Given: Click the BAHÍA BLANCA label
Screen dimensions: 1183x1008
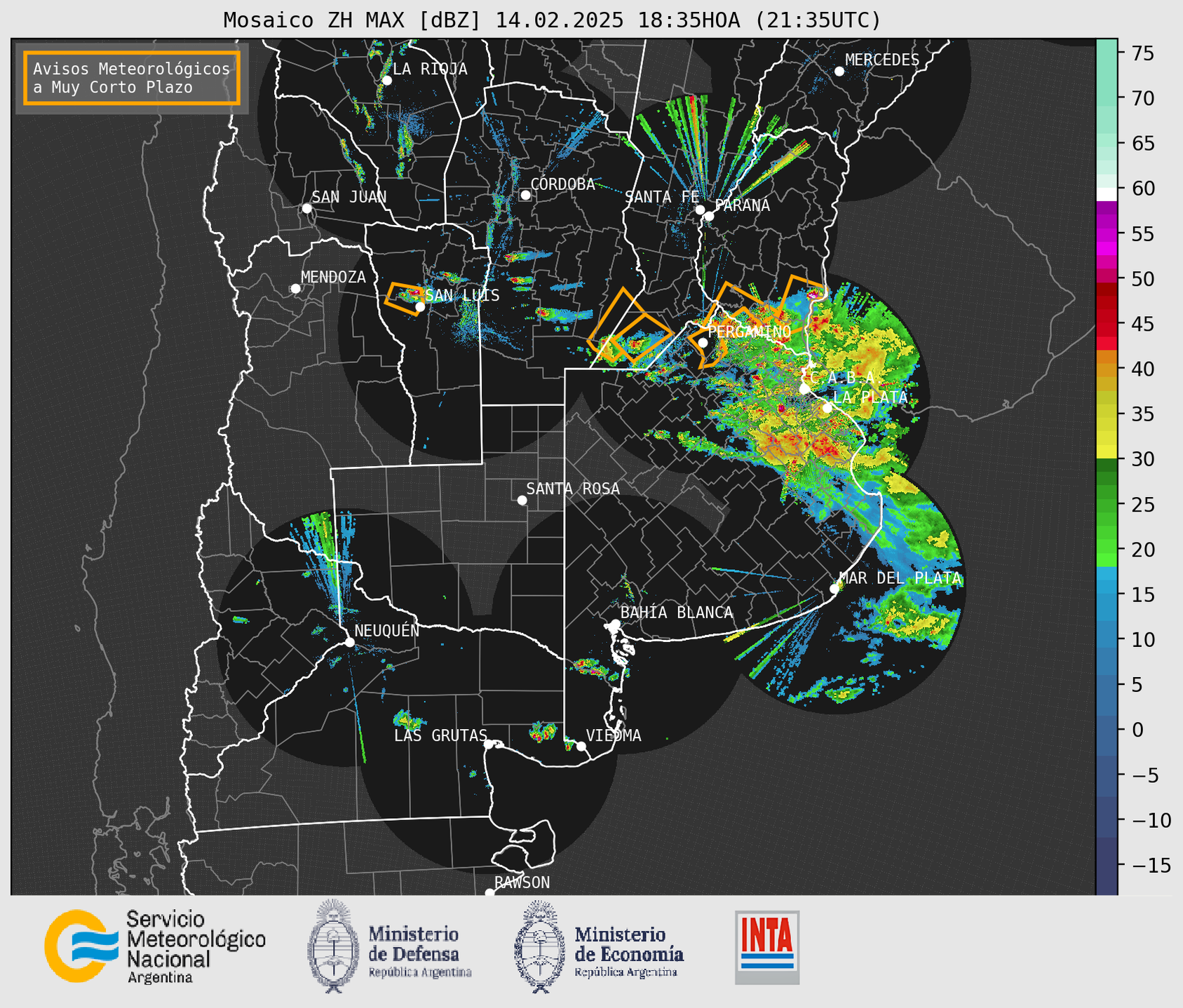Looking at the screenshot, I should click(x=677, y=613).
